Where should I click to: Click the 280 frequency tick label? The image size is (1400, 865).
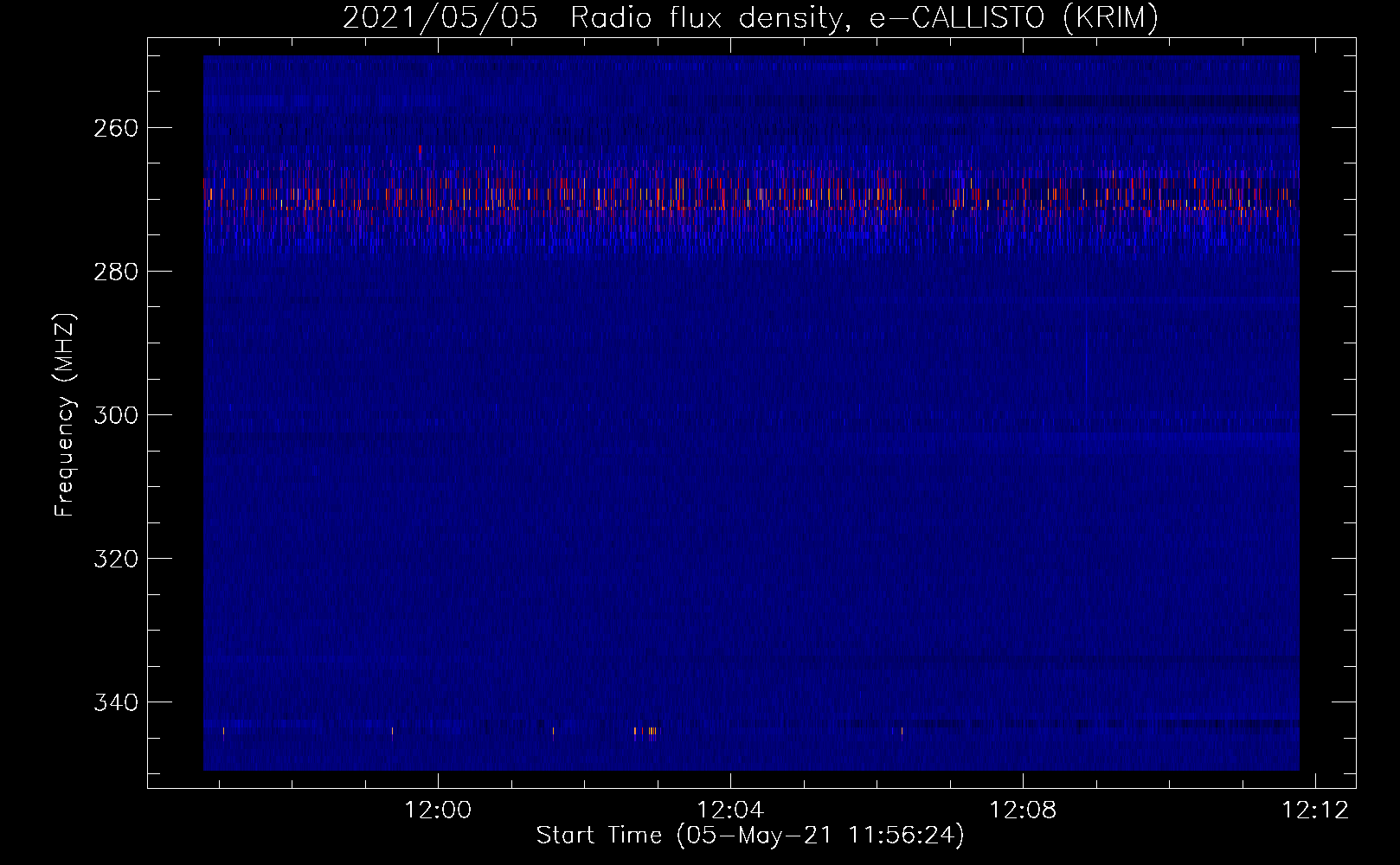click(116, 272)
